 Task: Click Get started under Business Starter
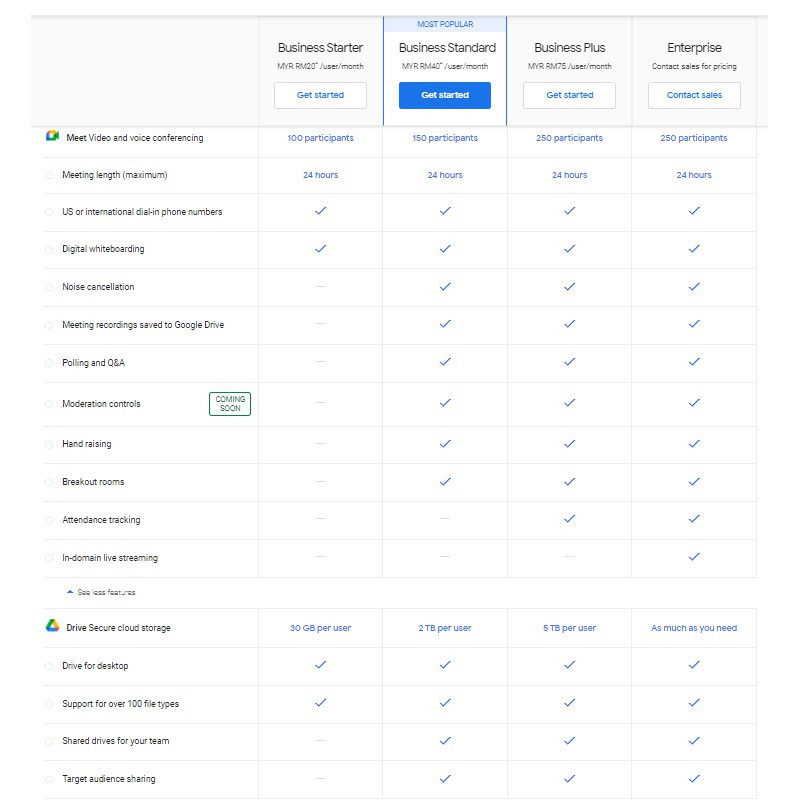[x=320, y=95]
